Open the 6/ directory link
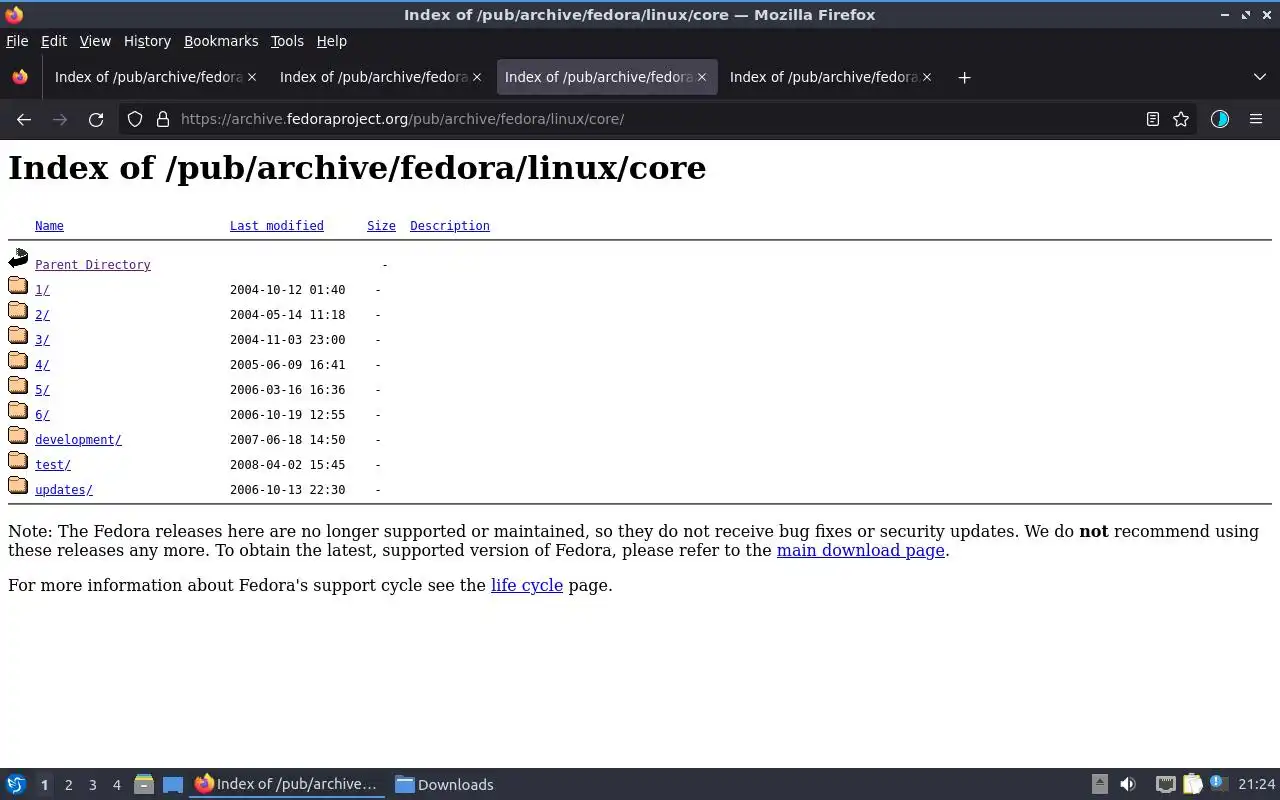This screenshot has height=800, width=1280. click(42, 415)
